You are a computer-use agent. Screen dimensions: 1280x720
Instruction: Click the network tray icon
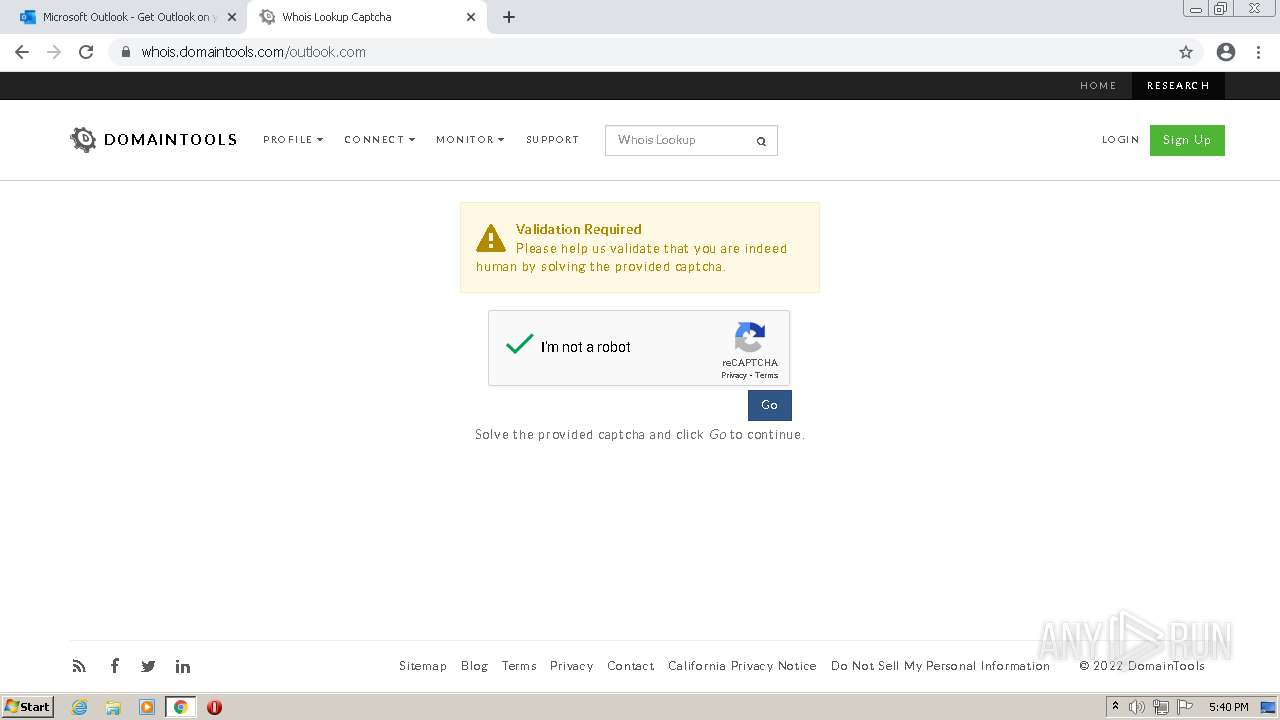tap(1160, 707)
